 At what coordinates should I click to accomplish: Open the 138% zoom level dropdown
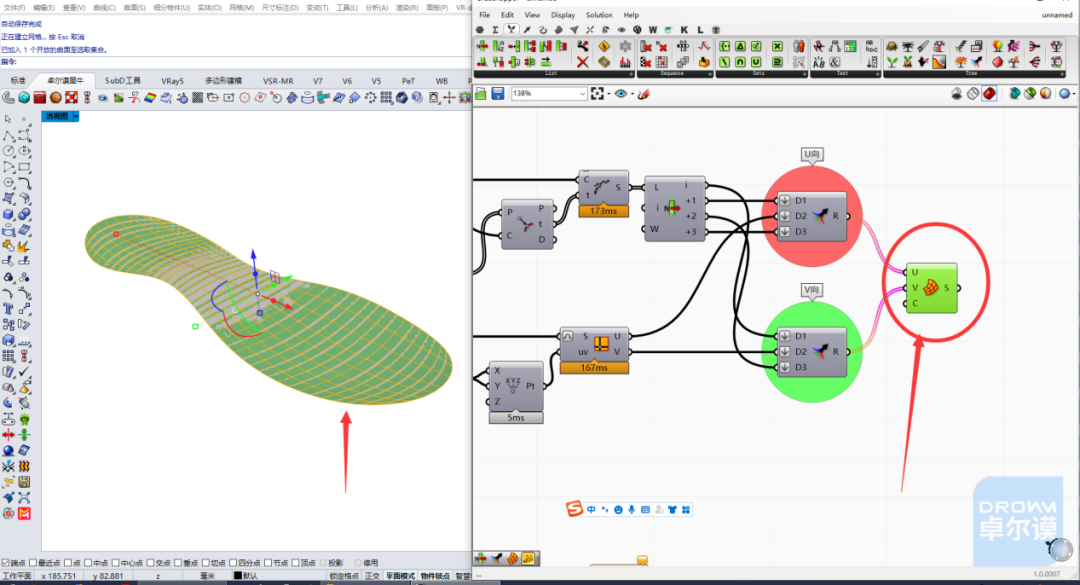coord(549,94)
